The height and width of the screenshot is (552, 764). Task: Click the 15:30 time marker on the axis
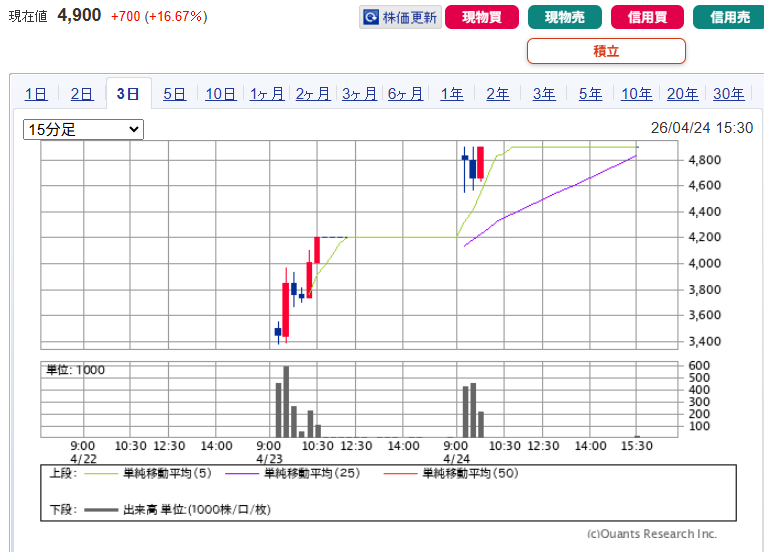pos(637,445)
